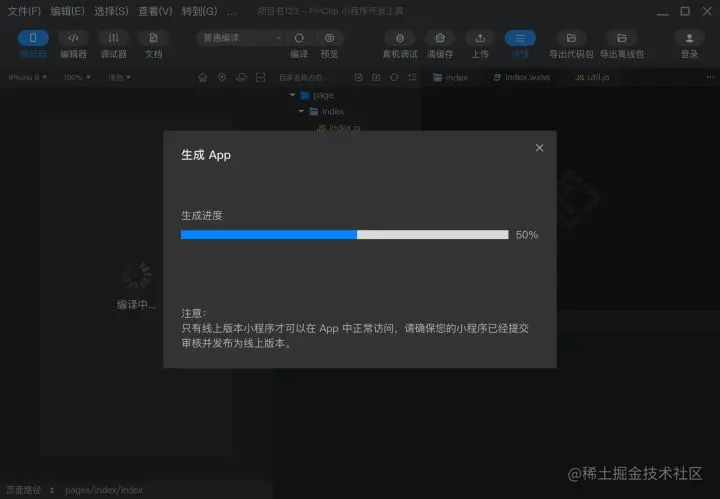
Task: Toggle the 调试器 debugger panel
Action: click(113, 38)
